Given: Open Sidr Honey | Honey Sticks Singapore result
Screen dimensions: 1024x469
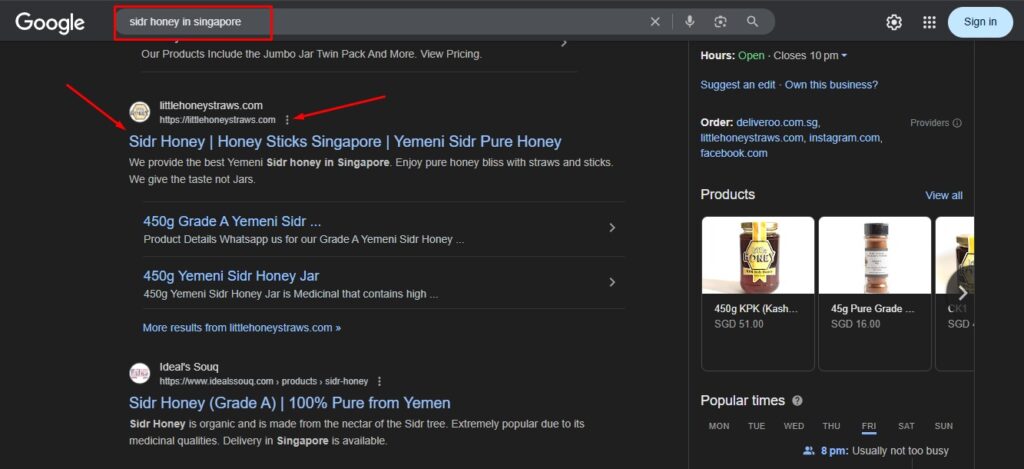Looking at the screenshot, I should pyautogui.click(x=345, y=142).
